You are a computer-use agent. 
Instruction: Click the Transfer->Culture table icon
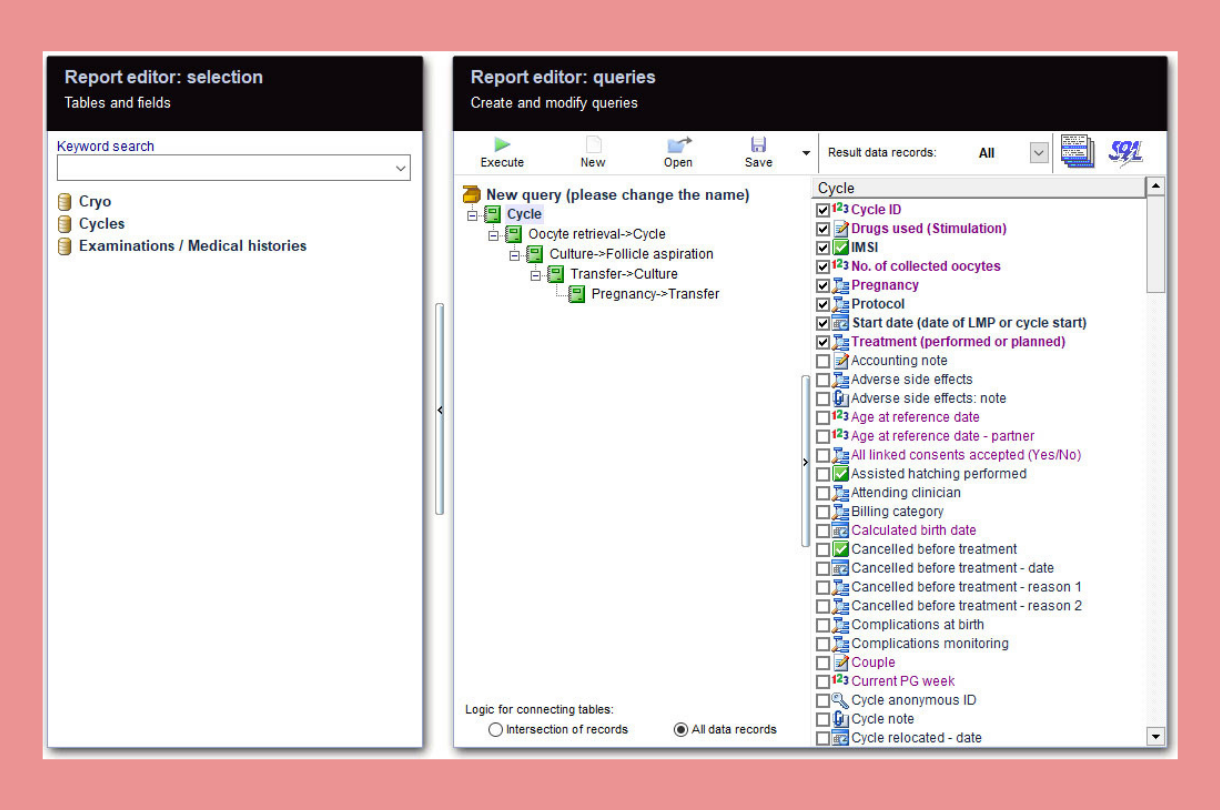(x=556, y=274)
